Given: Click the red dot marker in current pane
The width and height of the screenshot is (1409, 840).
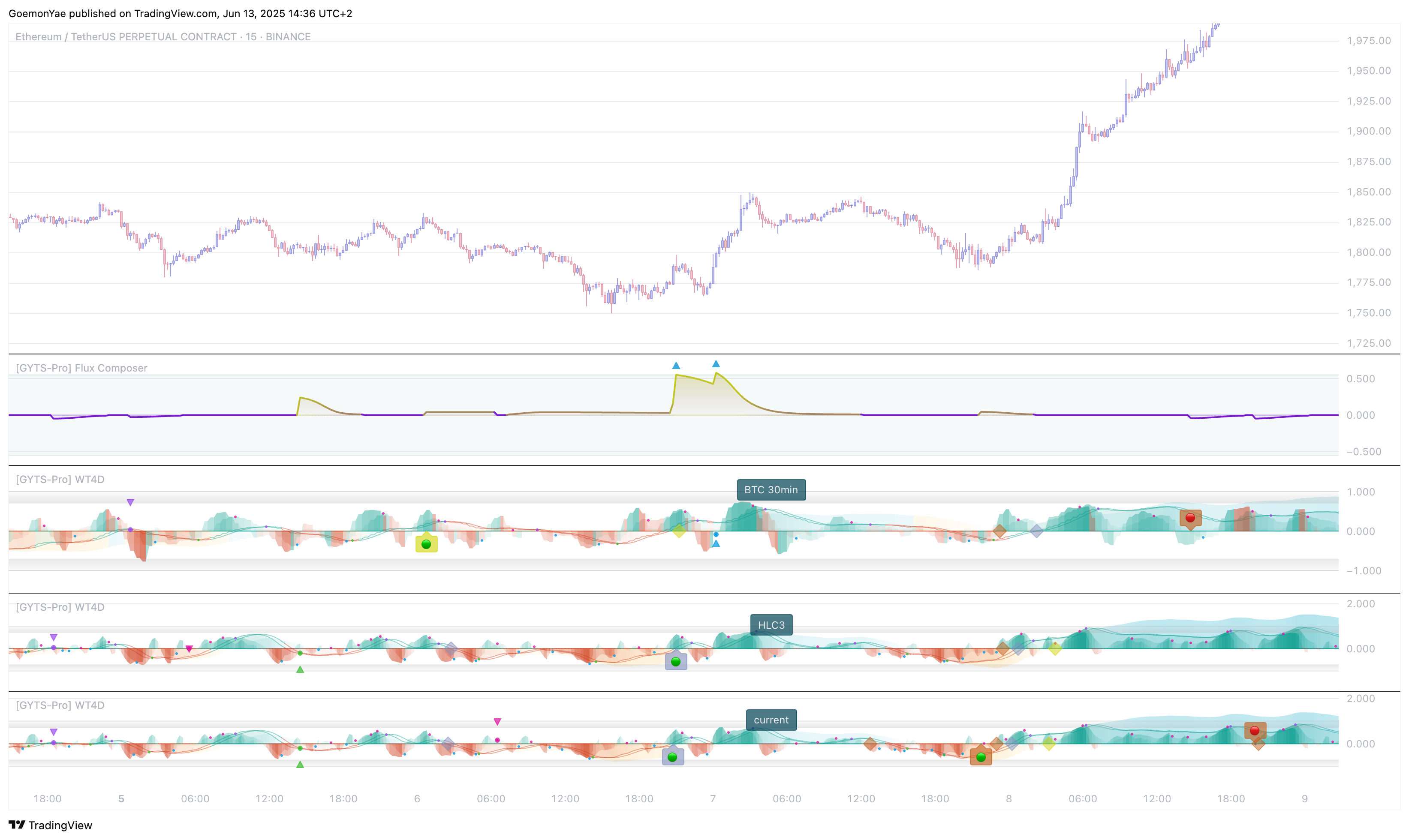Looking at the screenshot, I should (x=1254, y=731).
